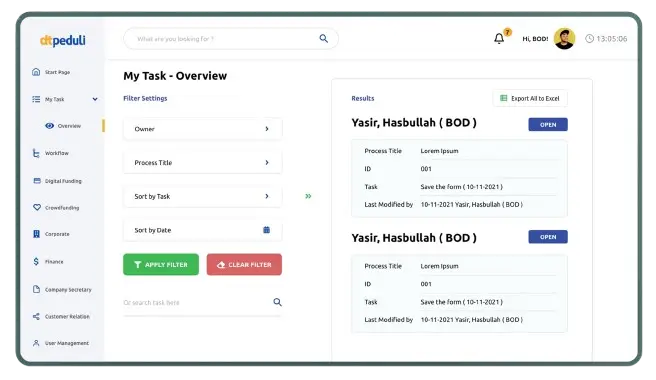The height and width of the screenshot is (380, 656).
Task: Click Export All to Excel
Action: coord(530,98)
